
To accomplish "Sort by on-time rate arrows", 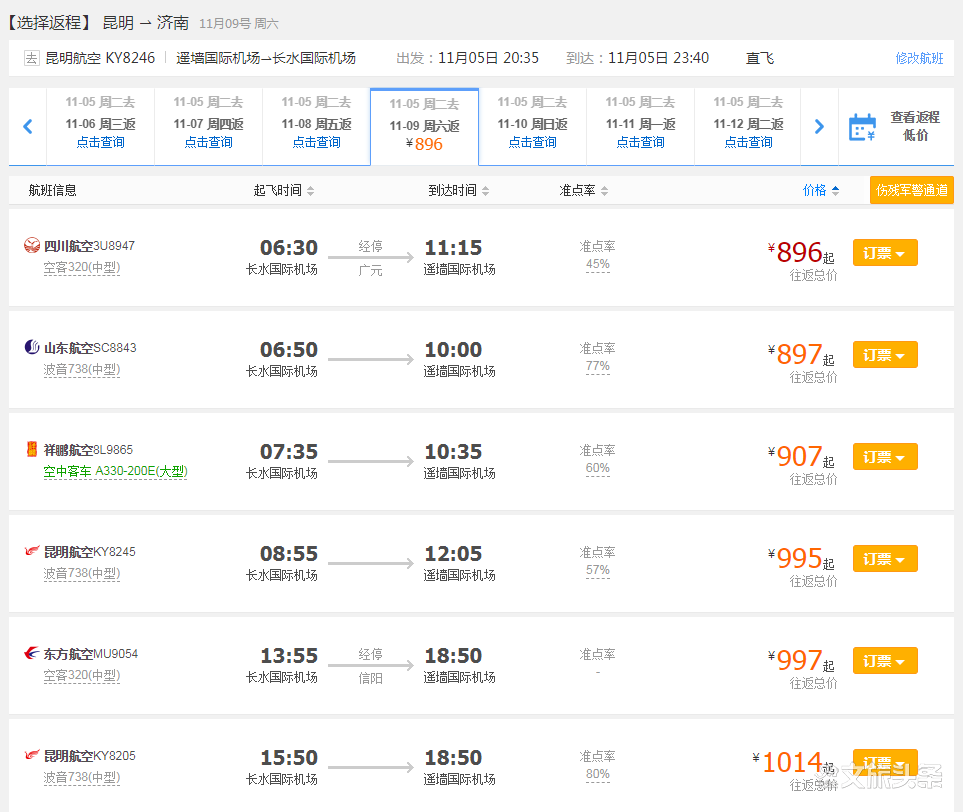I will tap(605, 191).
